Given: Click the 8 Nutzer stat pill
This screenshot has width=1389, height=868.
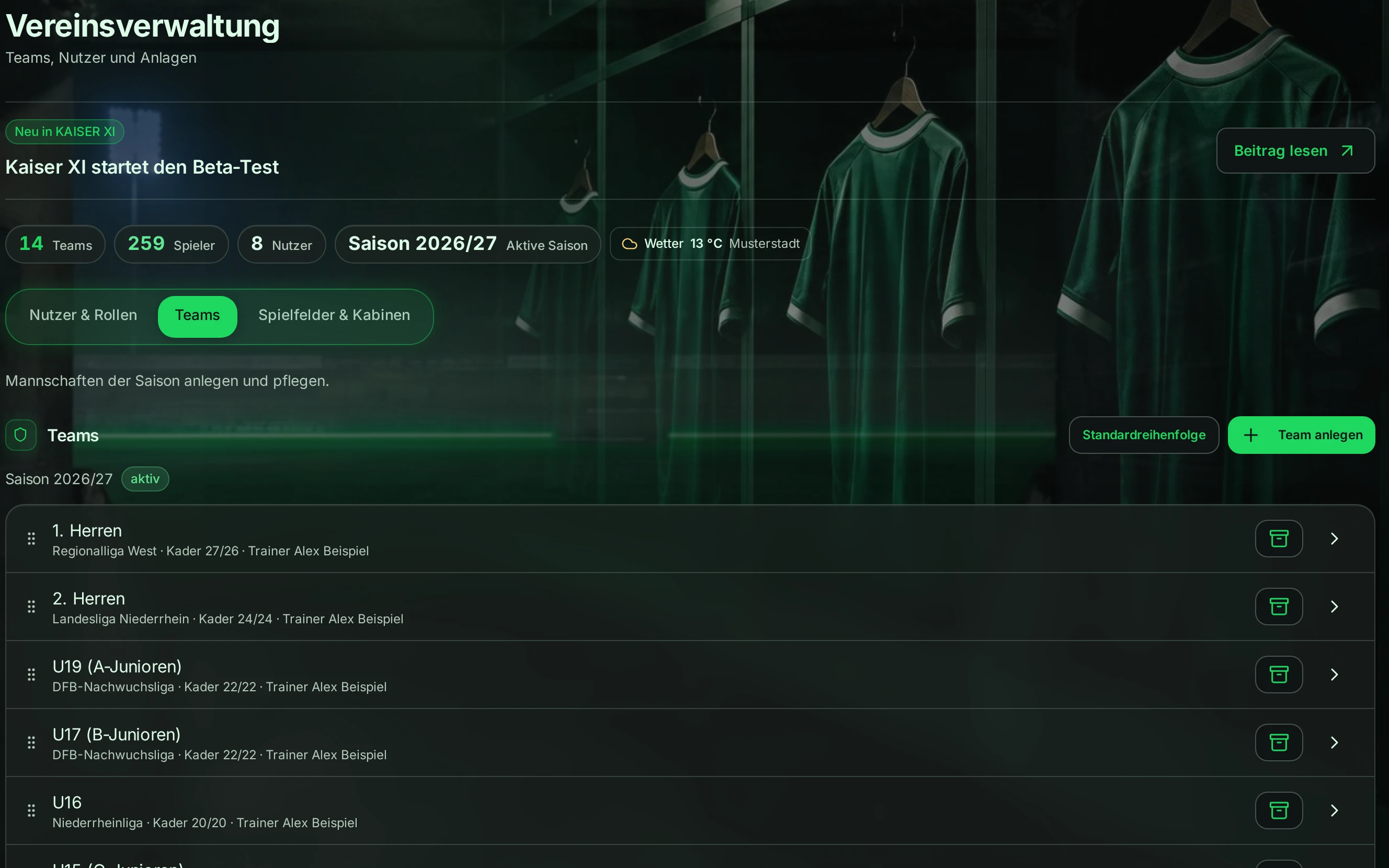Looking at the screenshot, I should tap(281, 244).
